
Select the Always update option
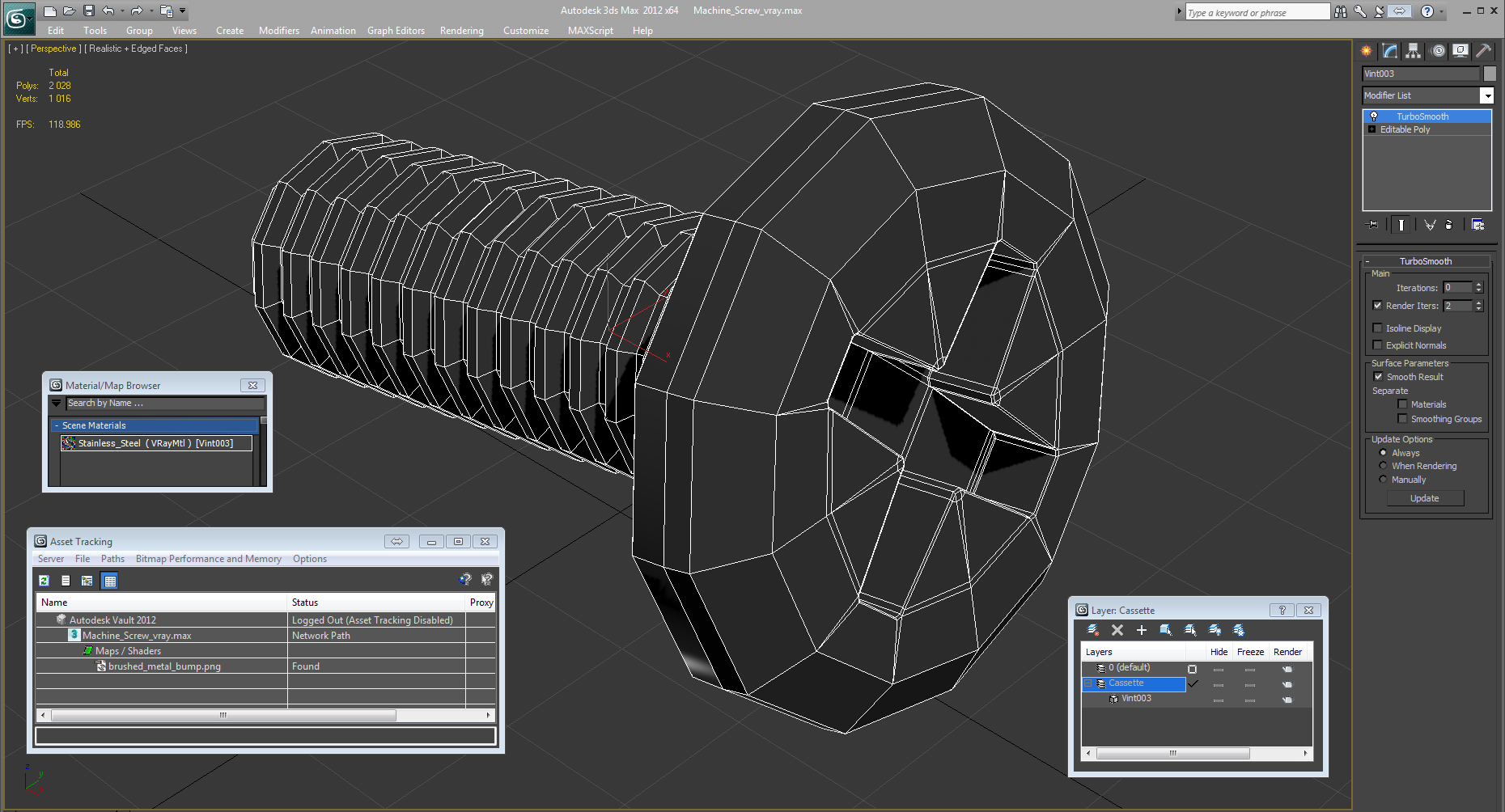coord(1384,453)
